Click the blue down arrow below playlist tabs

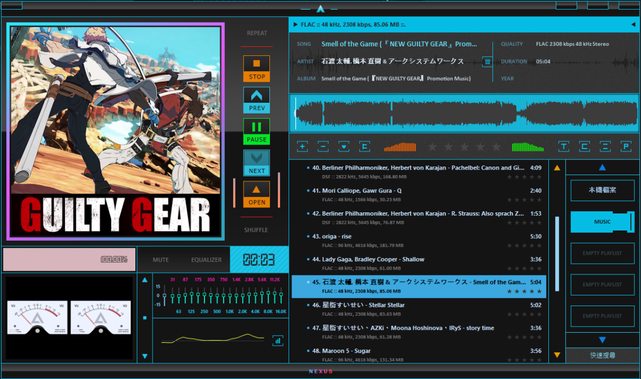pos(602,340)
